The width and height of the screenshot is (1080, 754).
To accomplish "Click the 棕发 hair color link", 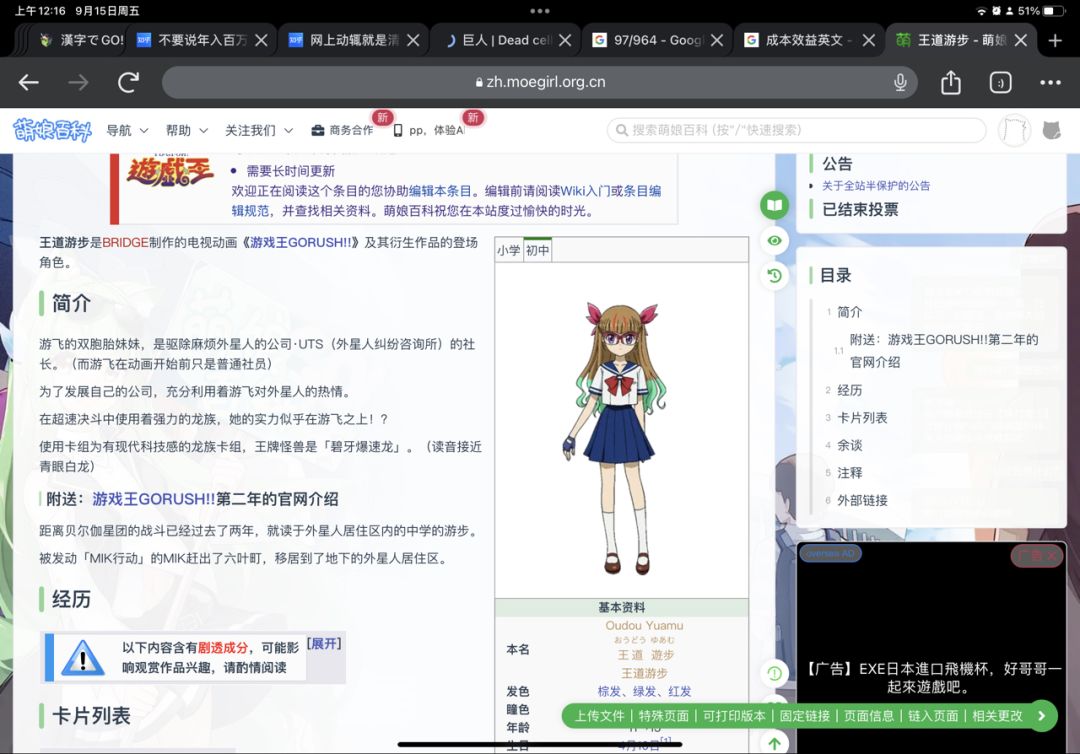I will [x=609, y=691].
